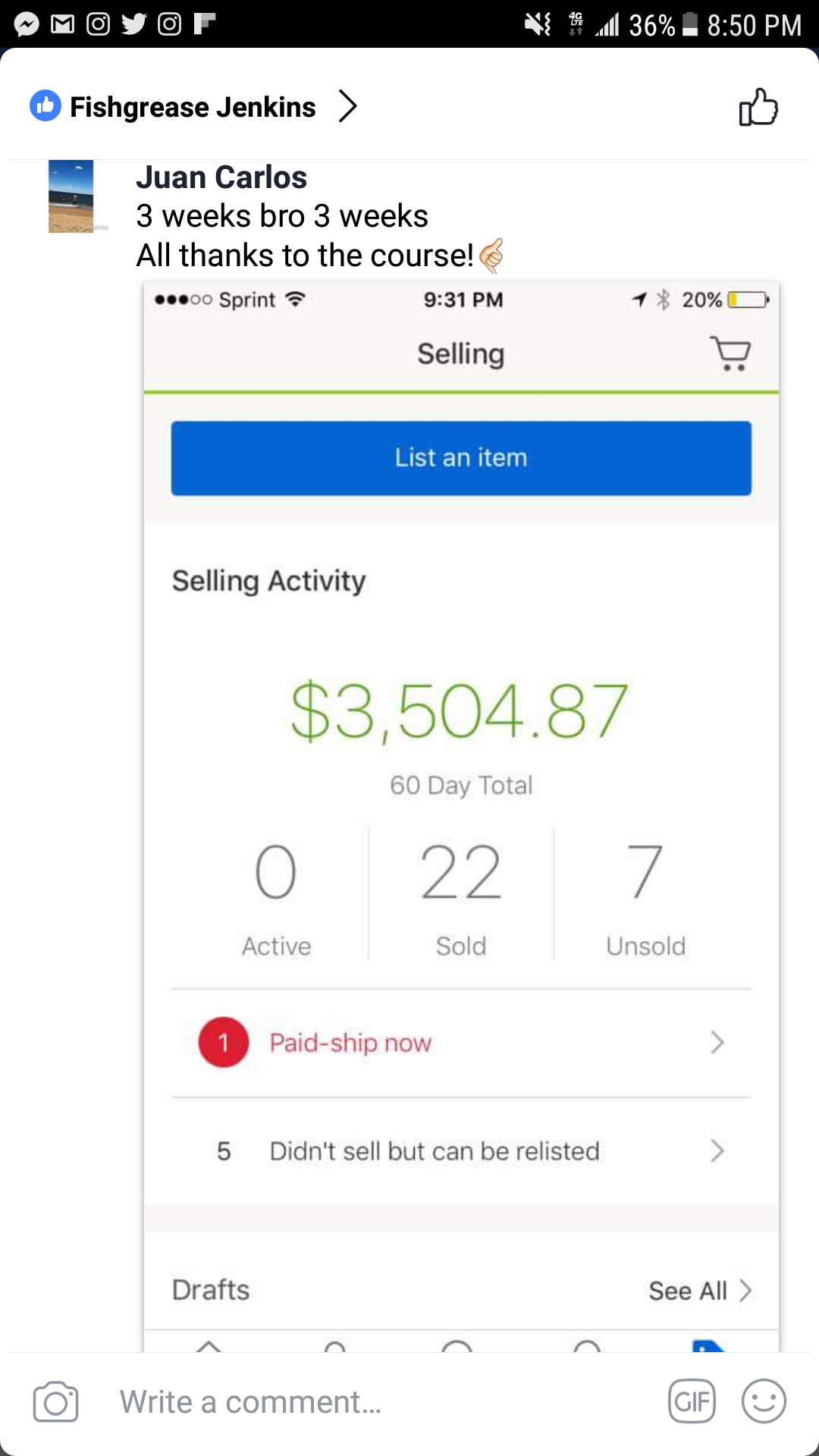Tap the blue like badge beside Fishgrease Jenkins

45,106
